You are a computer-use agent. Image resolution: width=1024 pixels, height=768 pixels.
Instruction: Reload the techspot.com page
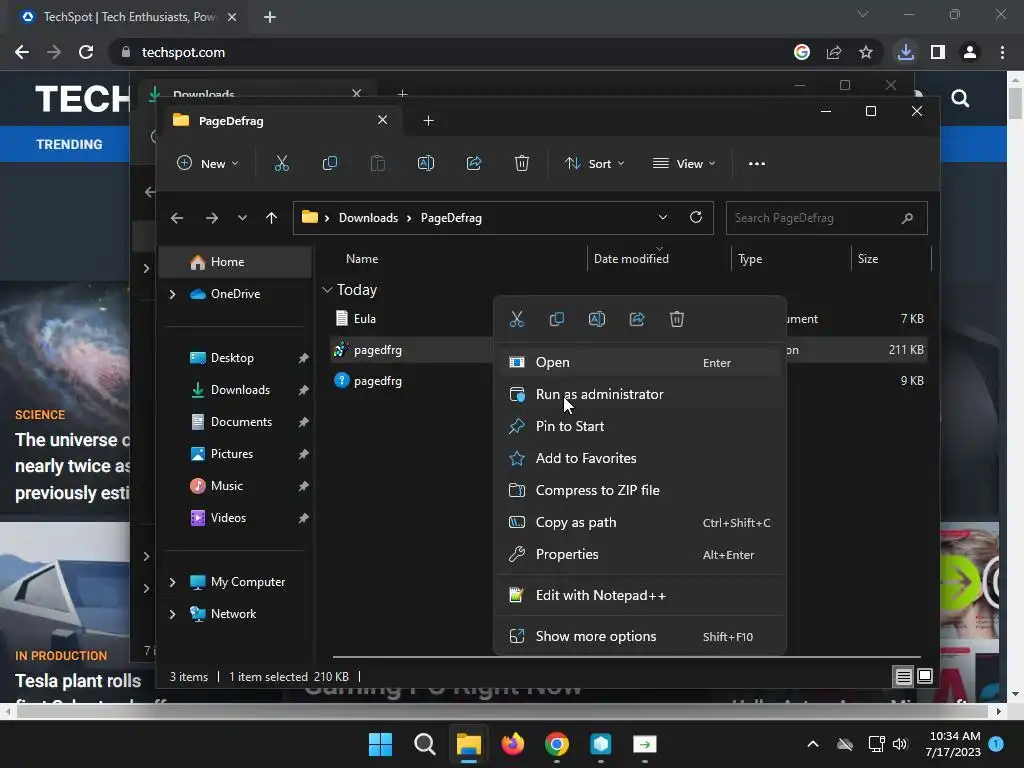86,52
